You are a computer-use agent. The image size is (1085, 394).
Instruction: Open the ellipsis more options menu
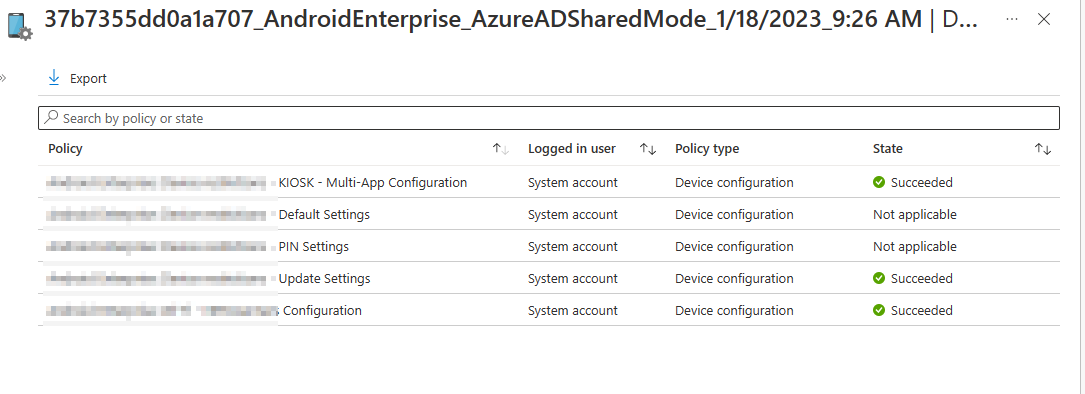tap(1012, 19)
